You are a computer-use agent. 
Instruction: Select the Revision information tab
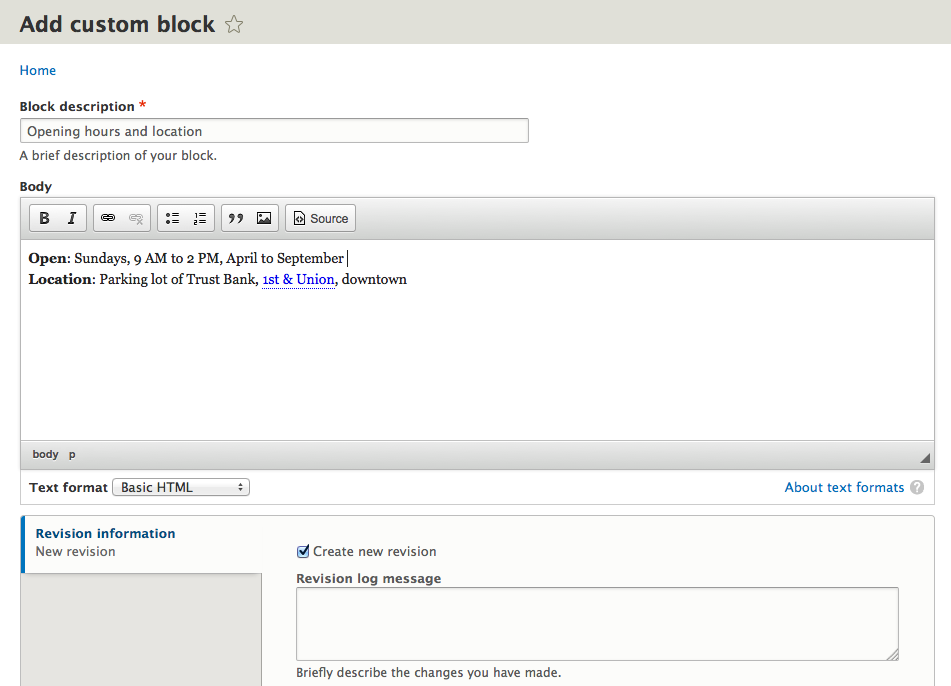[x=105, y=533]
